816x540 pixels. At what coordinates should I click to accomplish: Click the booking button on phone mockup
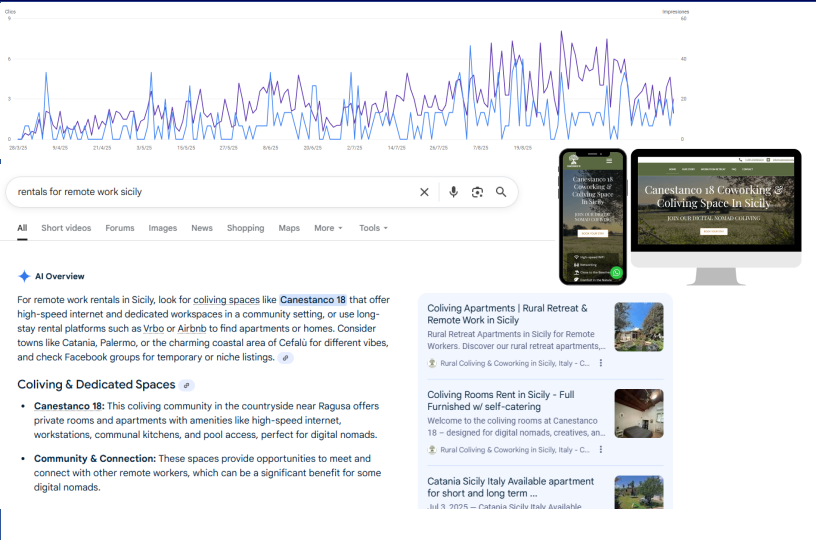point(592,234)
